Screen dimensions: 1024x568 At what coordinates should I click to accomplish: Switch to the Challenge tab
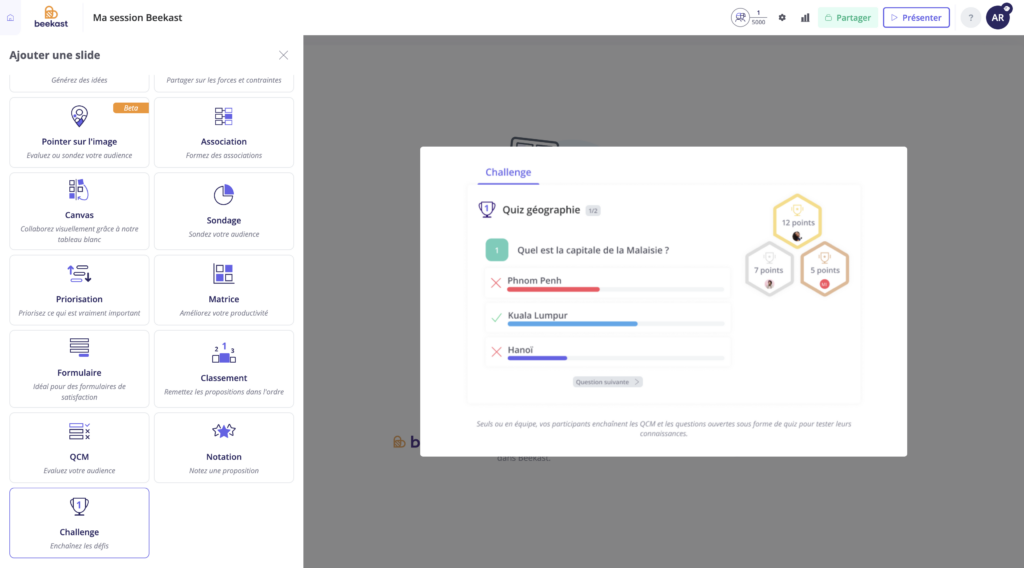508,172
